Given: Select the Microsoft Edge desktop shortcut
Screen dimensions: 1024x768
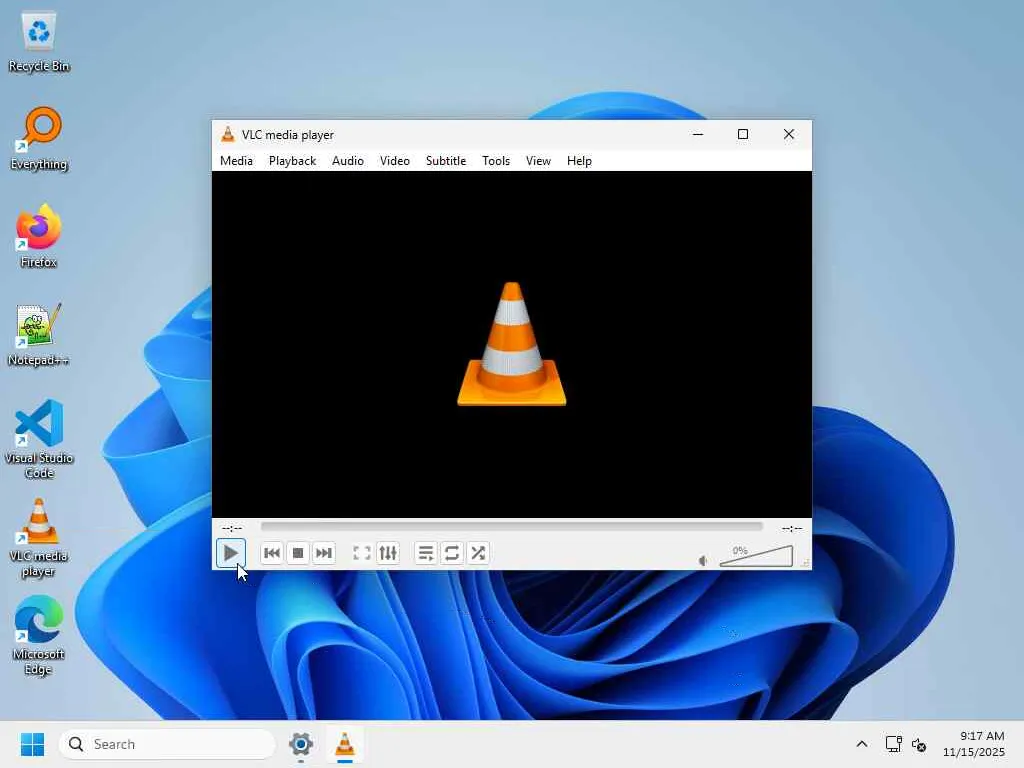Looking at the screenshot, I should coord(39,635).
